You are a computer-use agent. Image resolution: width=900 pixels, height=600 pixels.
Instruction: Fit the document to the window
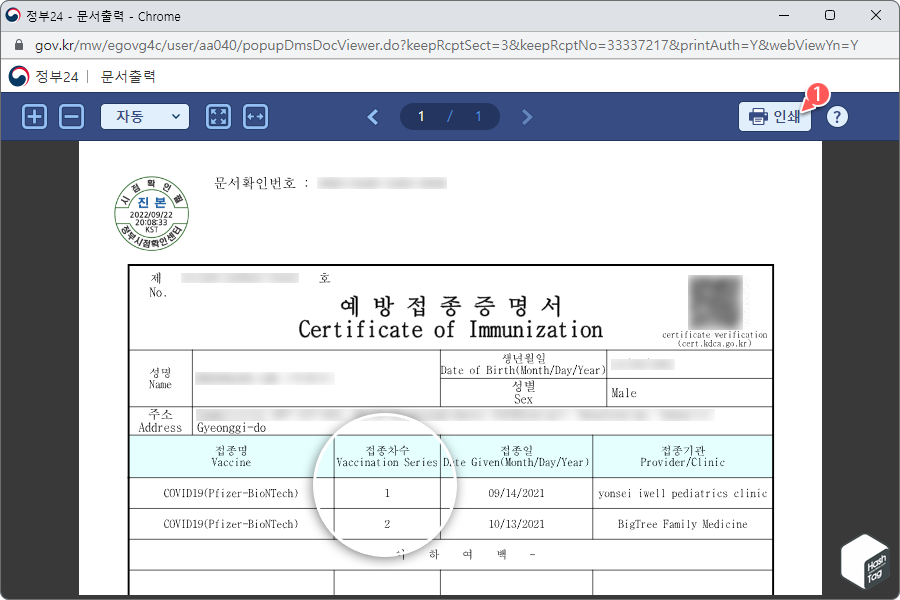218,116
